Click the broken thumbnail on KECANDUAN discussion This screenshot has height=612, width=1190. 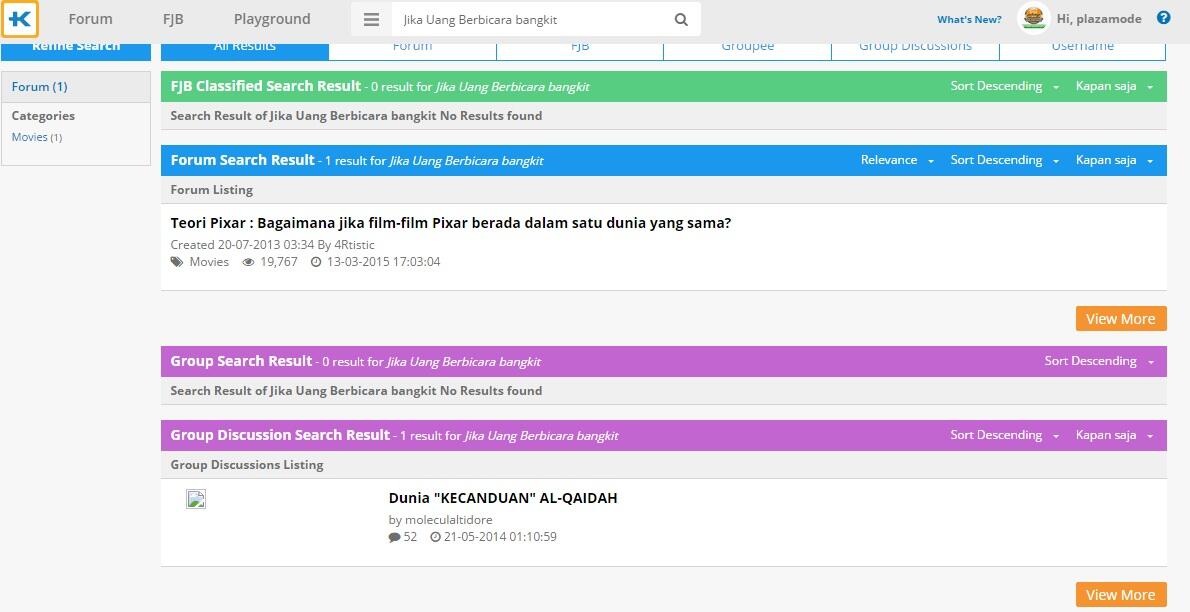point(195,499)
